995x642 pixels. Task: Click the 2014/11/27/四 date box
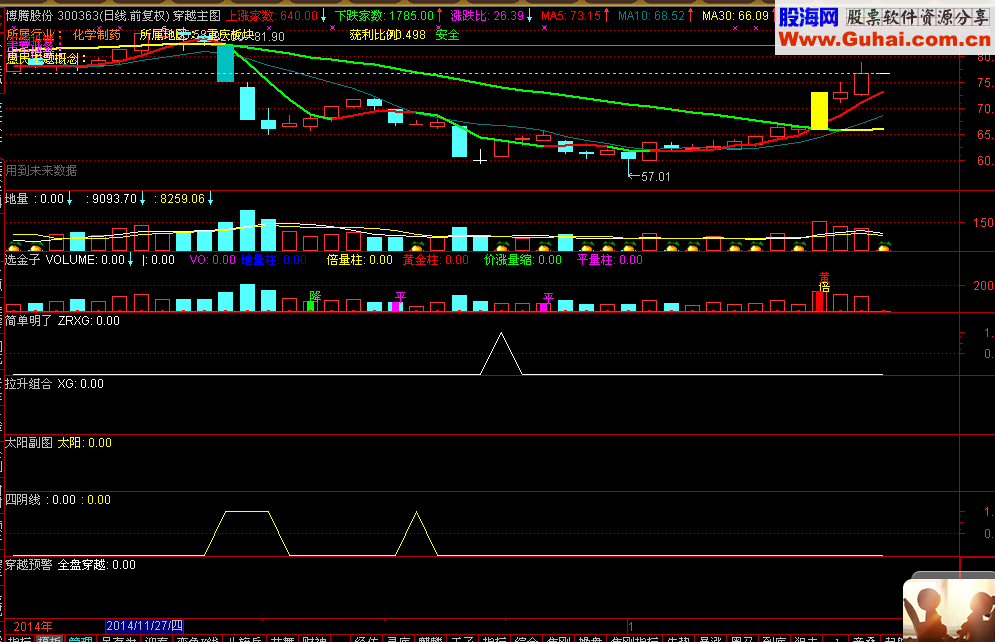[145, 626]
